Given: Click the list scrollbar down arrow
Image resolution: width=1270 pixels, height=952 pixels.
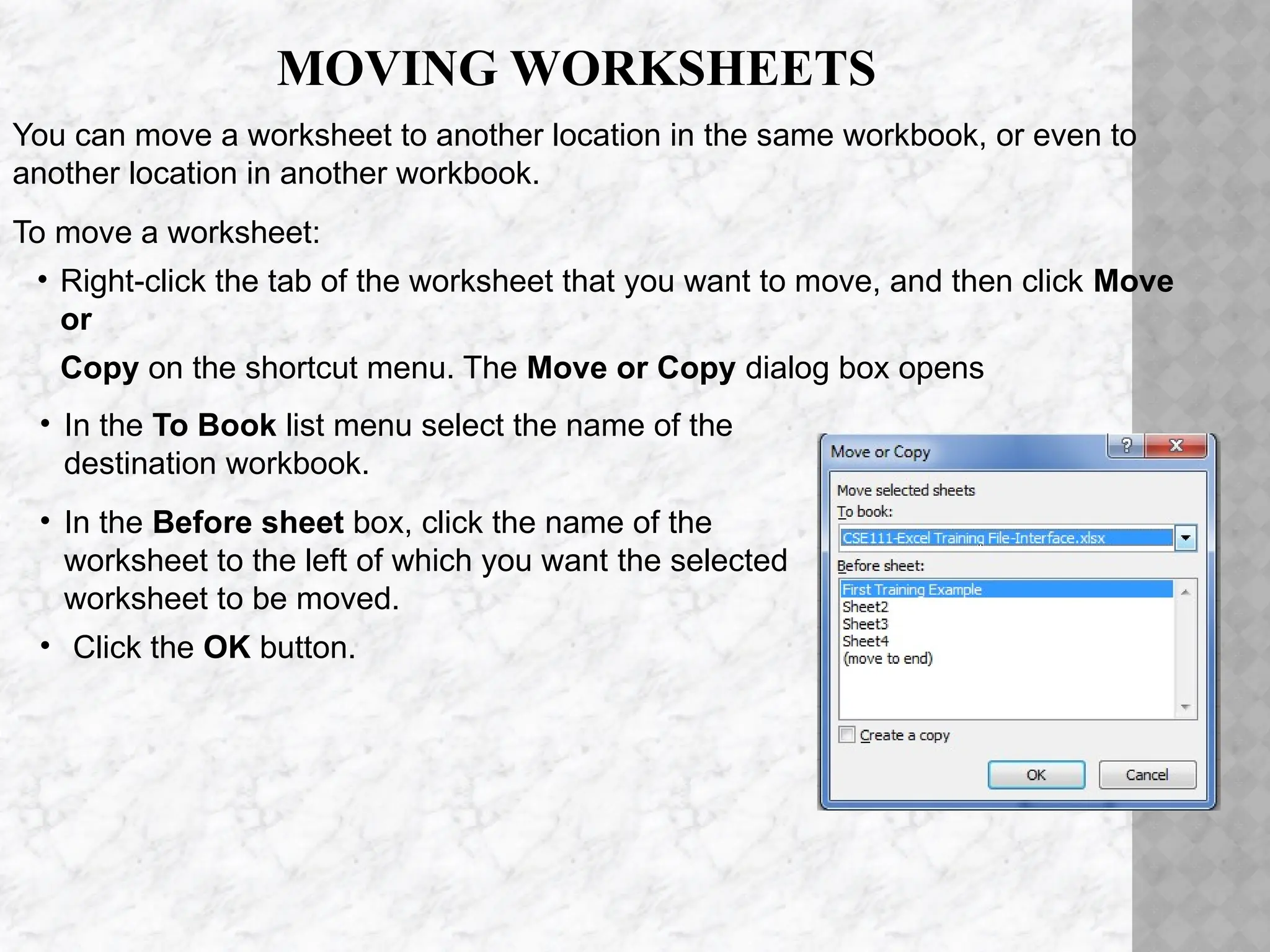Looking at the screenshot, I should click(1185, 707).
